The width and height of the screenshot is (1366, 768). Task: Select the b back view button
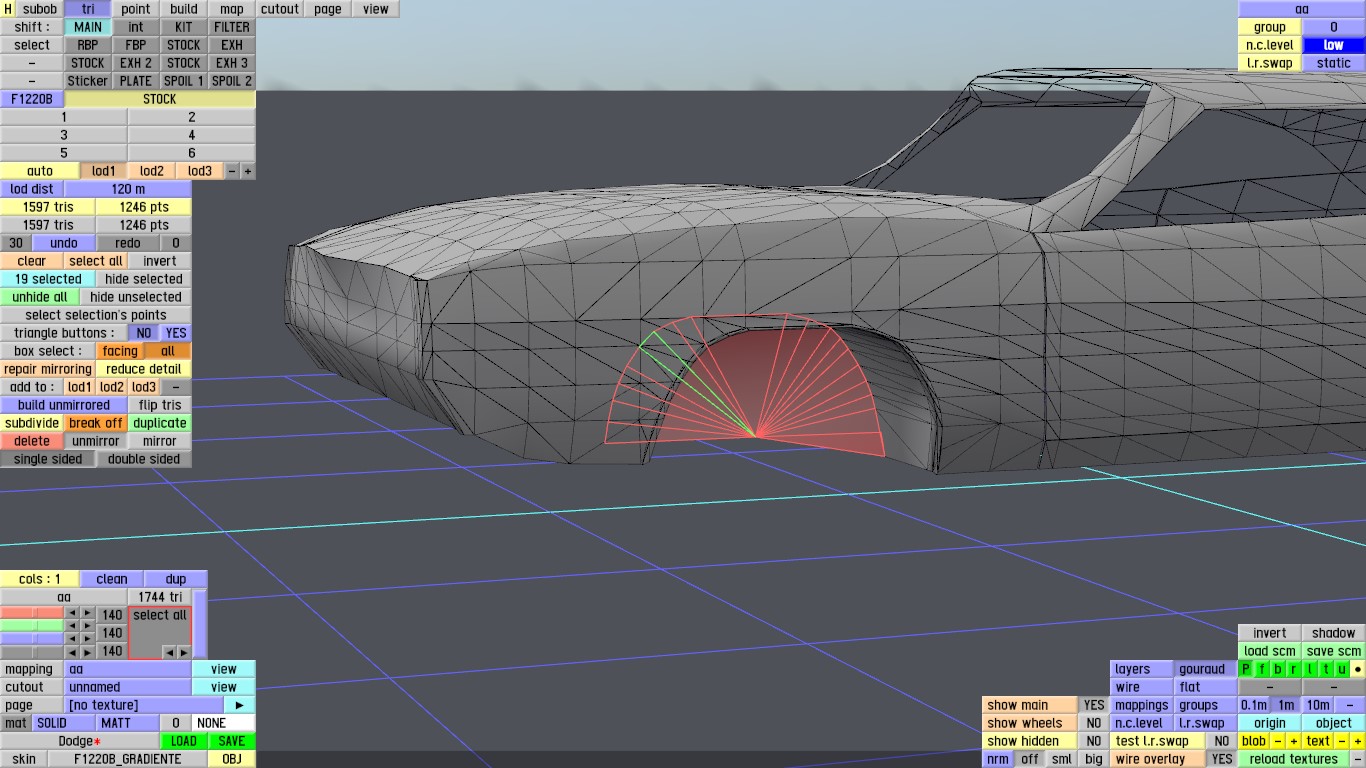tap(1278, 669)
